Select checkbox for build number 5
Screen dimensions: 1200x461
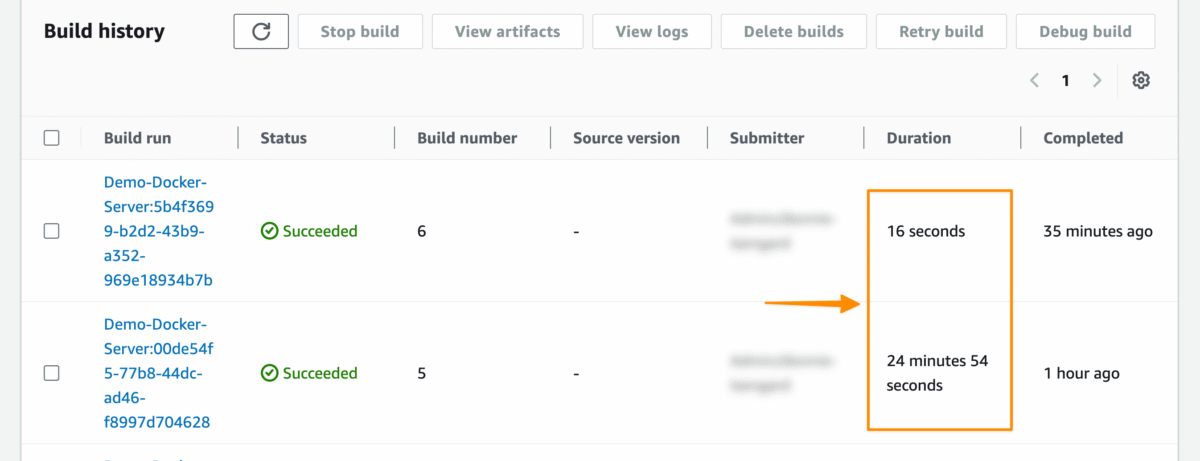(52, 373)
